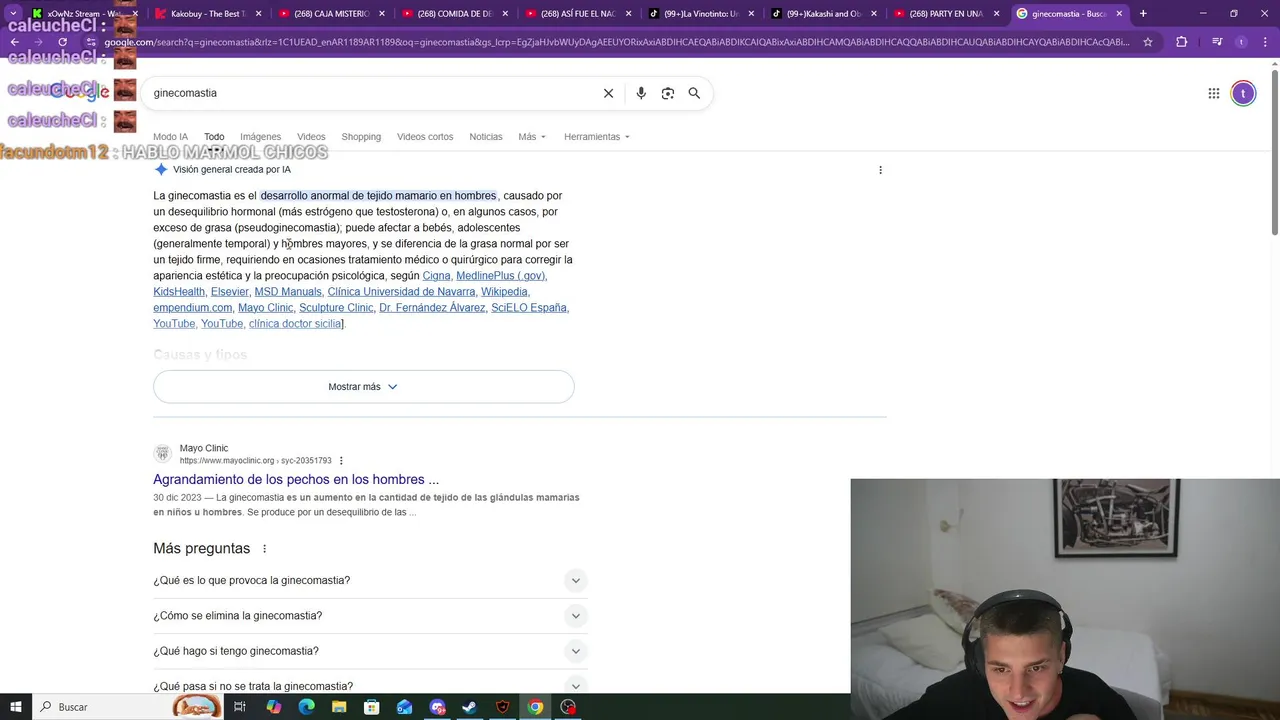Bookmark this page with the star icon
The image size is (1280, 720).
click(1148, 42)
